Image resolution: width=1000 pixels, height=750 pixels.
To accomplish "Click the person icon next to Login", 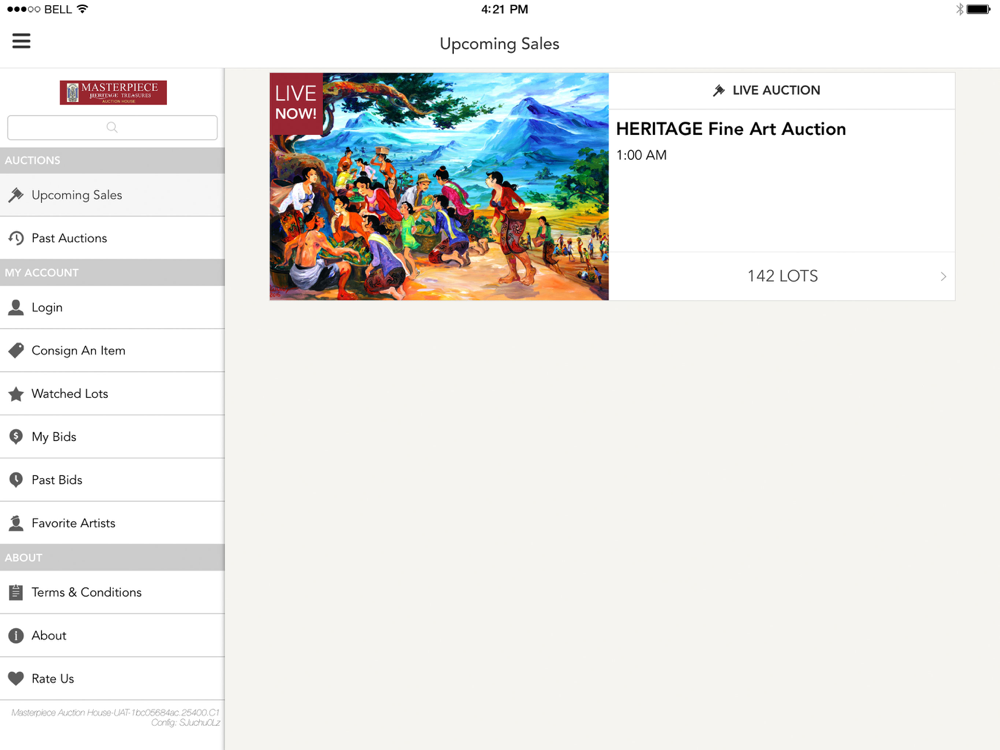I will pyautogui.click(x=16, y=307).
